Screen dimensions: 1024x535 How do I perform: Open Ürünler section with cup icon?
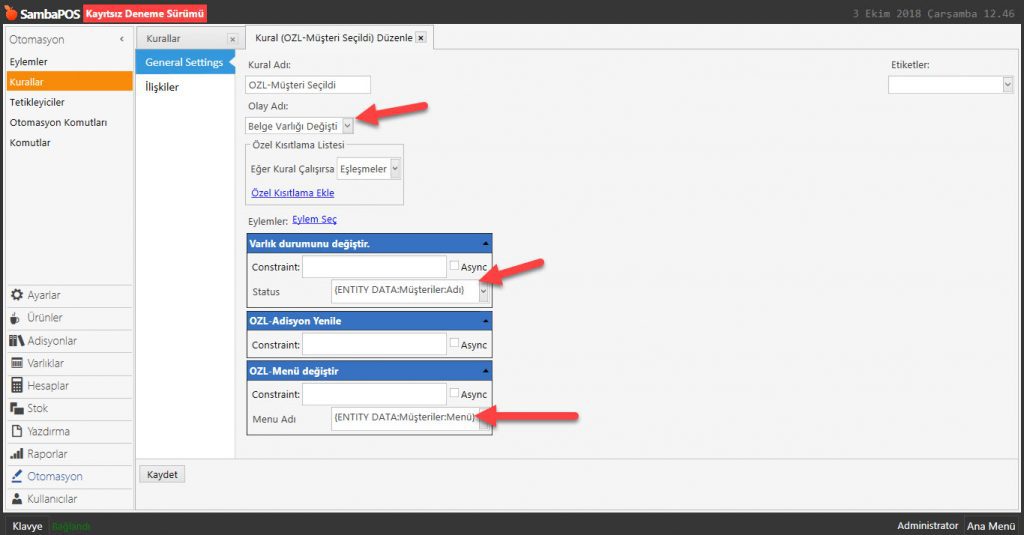pyautogui.click(x=44, y=318)
